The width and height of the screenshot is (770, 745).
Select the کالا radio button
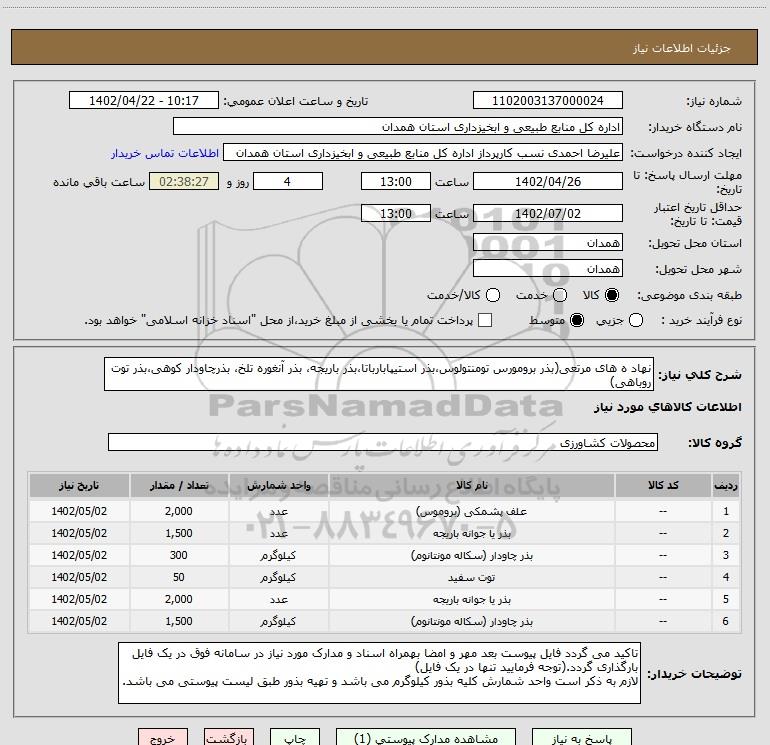(612, 295)
